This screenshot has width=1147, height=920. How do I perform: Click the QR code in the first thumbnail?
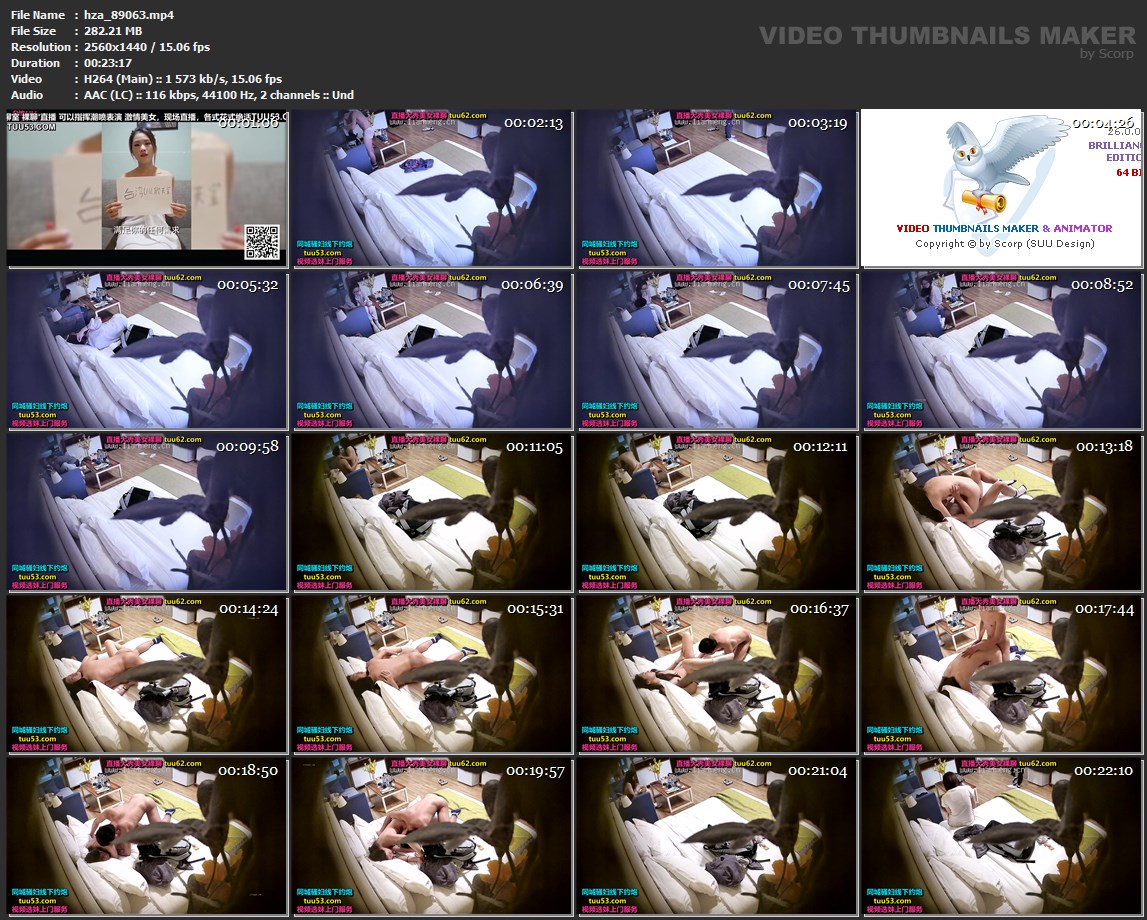[x=261, y=242]
